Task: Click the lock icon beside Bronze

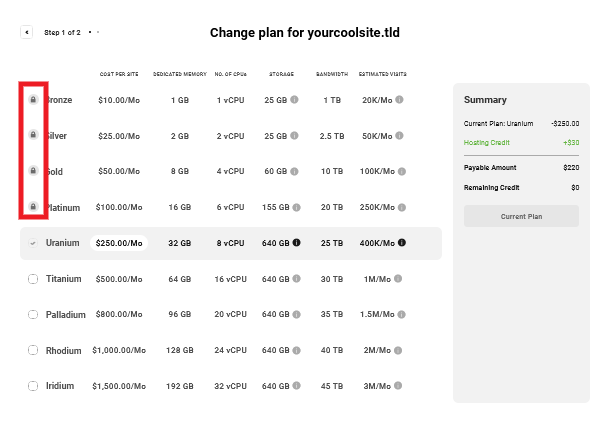Action: [33, 100]
